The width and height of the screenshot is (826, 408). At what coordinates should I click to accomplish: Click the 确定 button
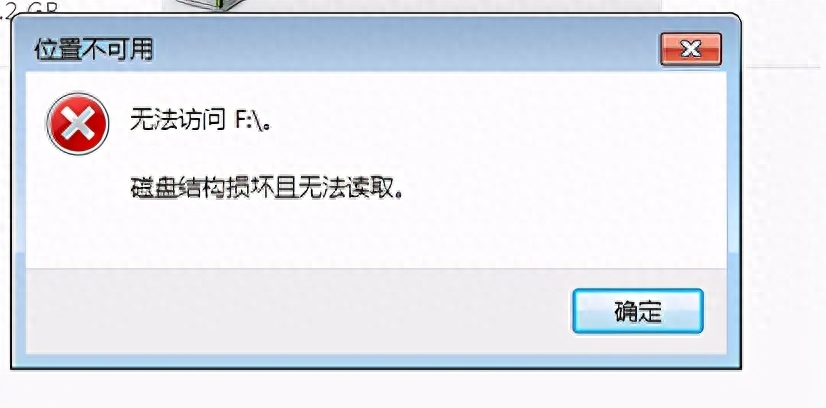tap(637, 311)
